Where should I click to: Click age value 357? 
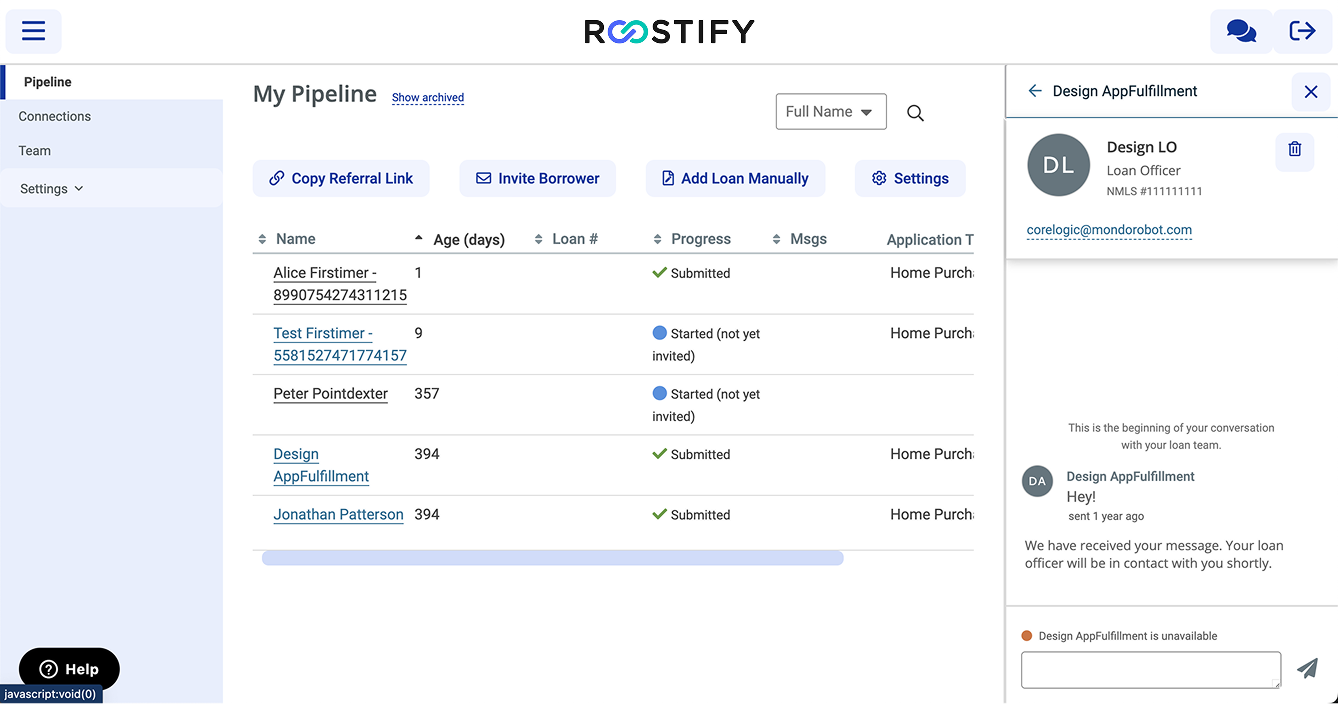427,394
